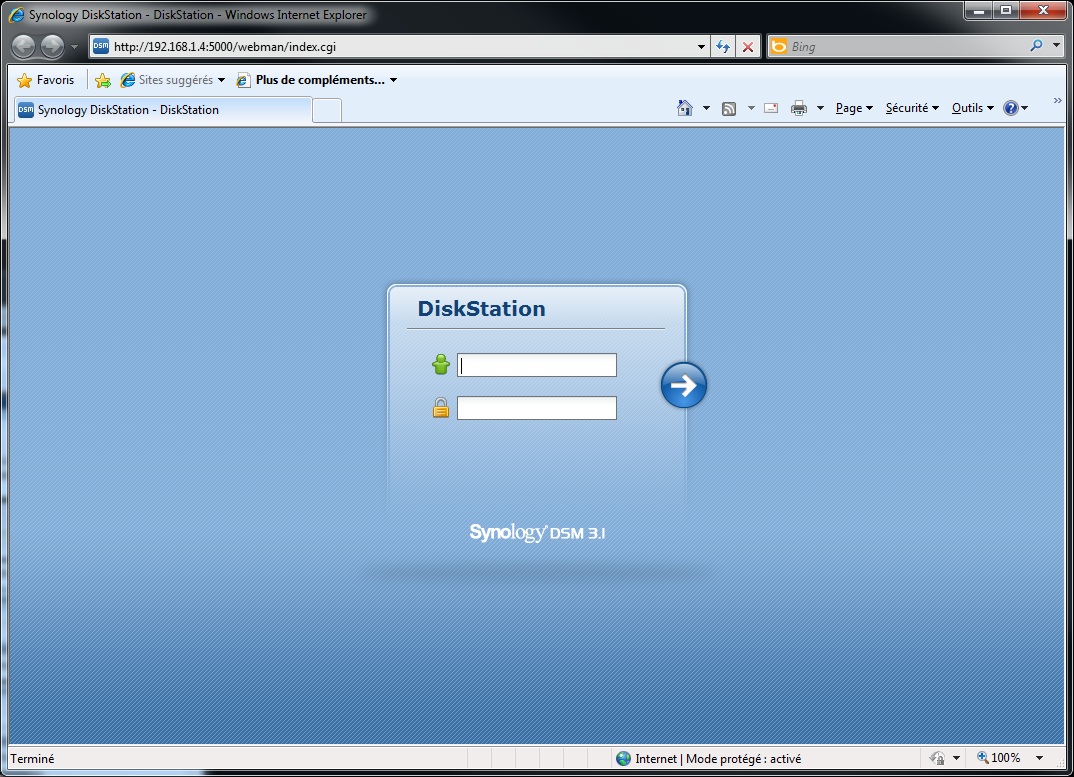The height and width of the screenshot is (777, 1074).
Task: Open the address bar history dropdown
Action: (x=701, y=47)
